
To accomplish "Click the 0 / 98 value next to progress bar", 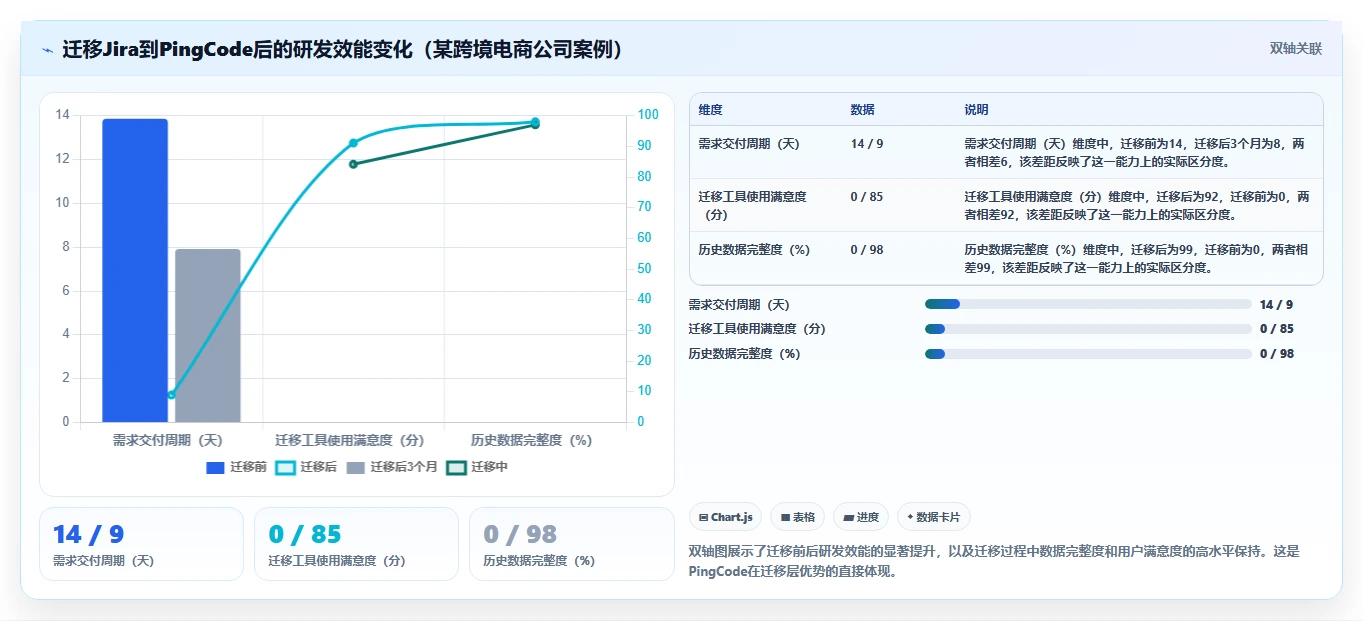I will (1277, 354).
